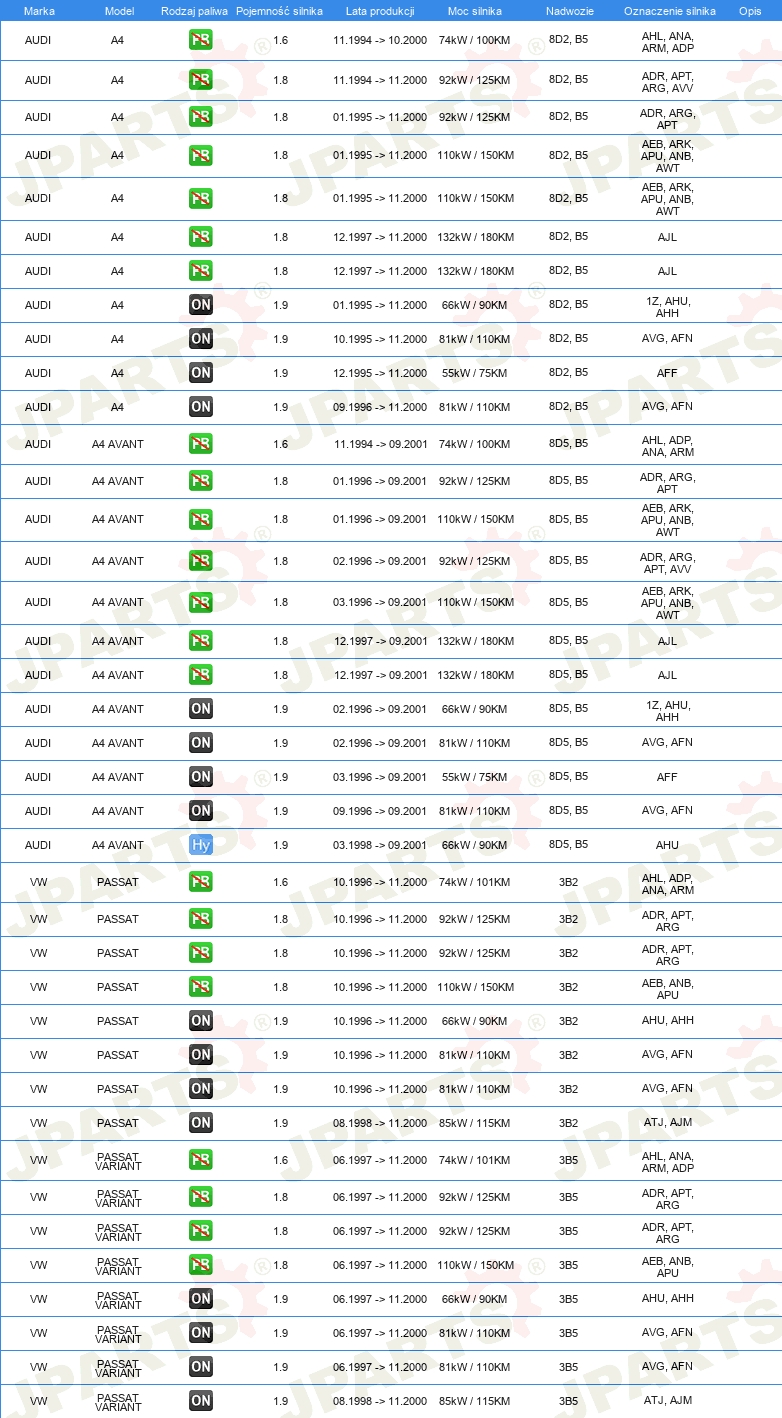Click 10.1995 -> 11.2000 production date
The width and height of the screenshot is (782, 1418).
pos(380,339)
